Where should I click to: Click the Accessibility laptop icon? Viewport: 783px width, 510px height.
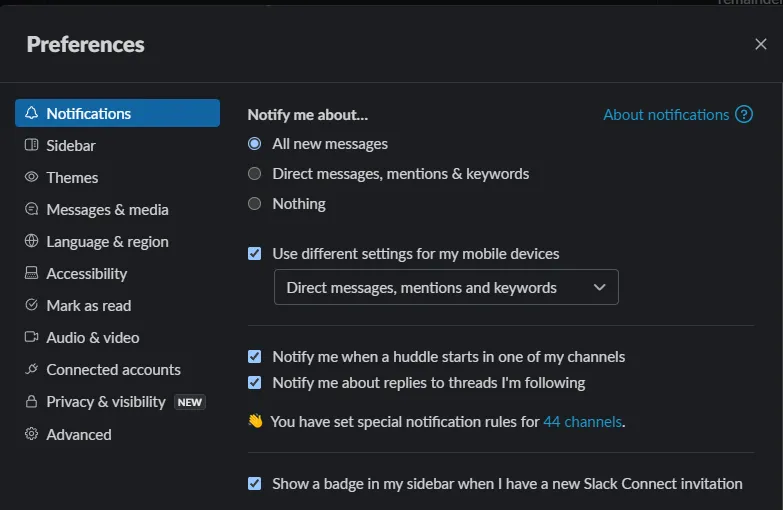pyautogui.click(x=32, y=274)
